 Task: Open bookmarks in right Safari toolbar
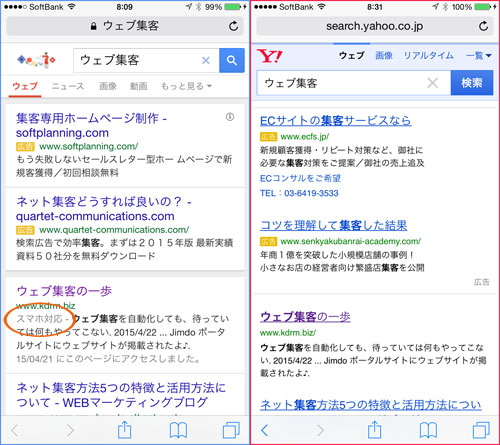point(428,430)
